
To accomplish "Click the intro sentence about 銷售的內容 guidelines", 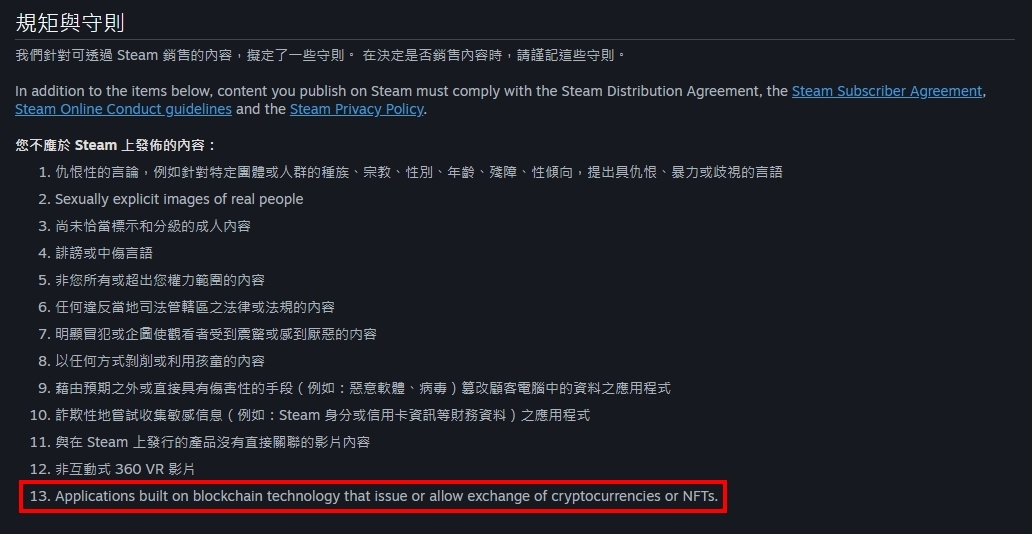I will (x=320, y=54).
